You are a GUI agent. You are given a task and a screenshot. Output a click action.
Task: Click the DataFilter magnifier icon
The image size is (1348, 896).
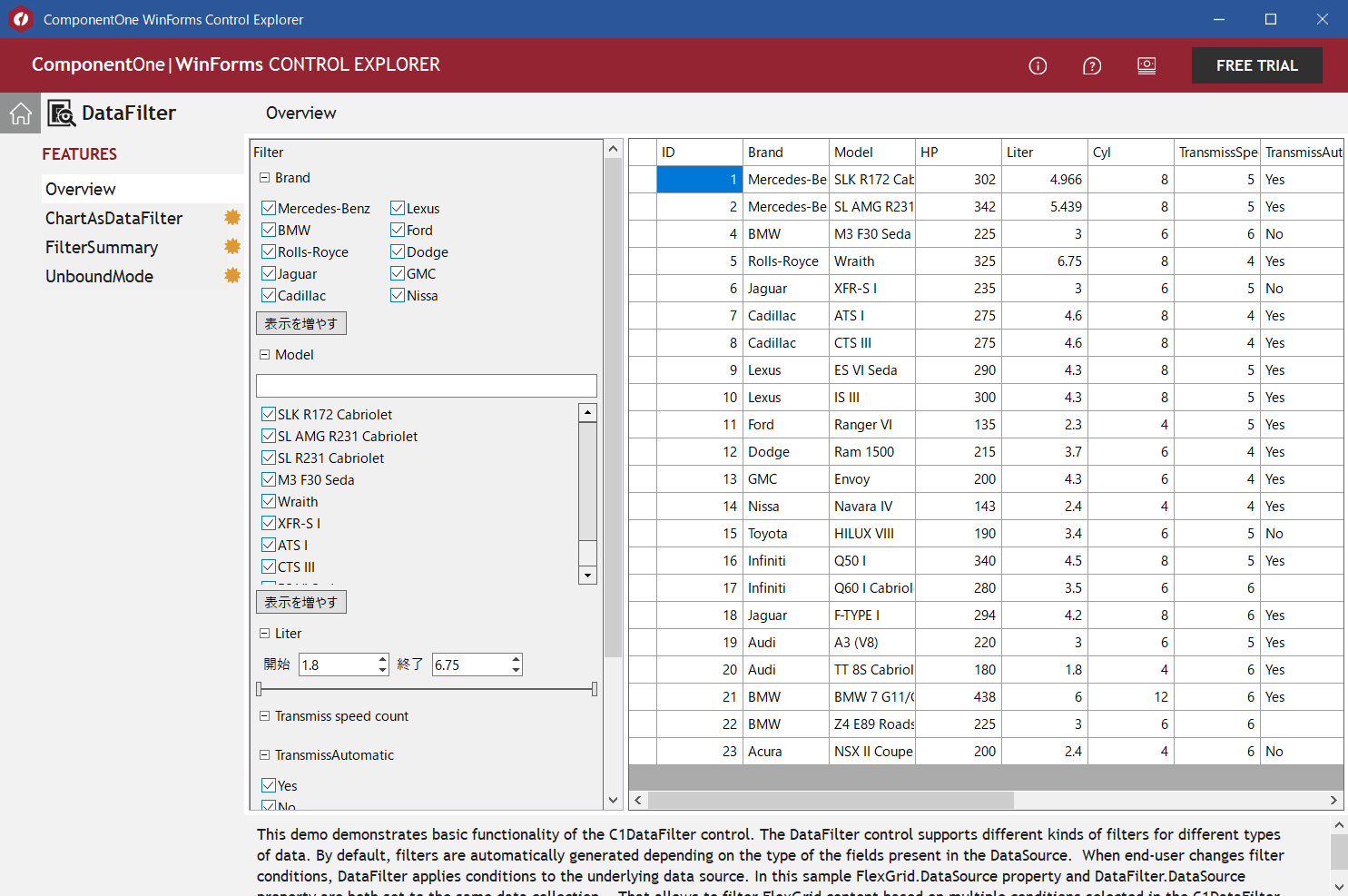coord(62,113)
